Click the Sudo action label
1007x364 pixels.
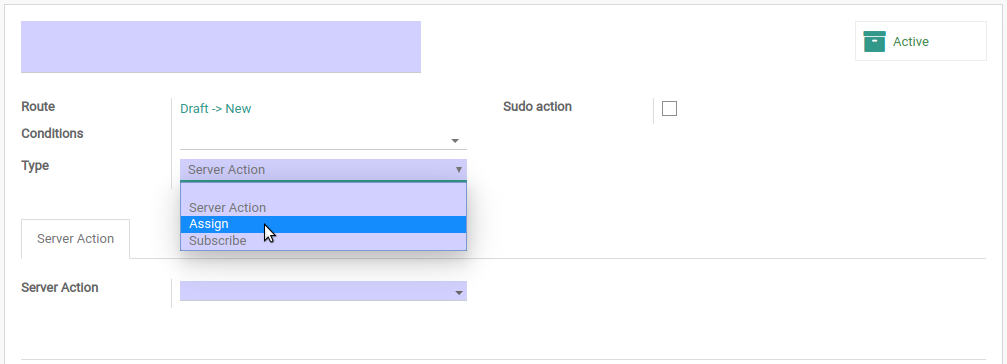[x=538, y=107]
